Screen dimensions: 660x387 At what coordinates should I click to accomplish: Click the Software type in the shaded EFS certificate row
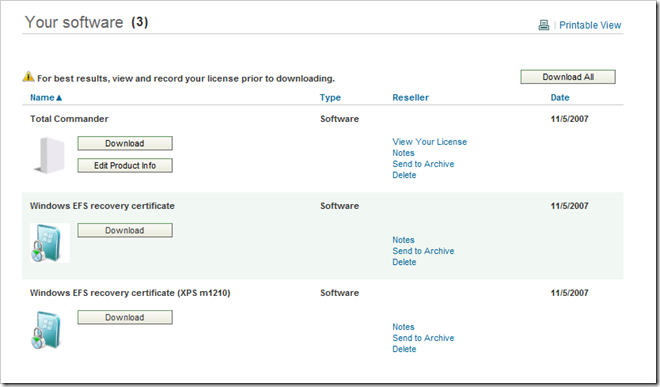339,206
